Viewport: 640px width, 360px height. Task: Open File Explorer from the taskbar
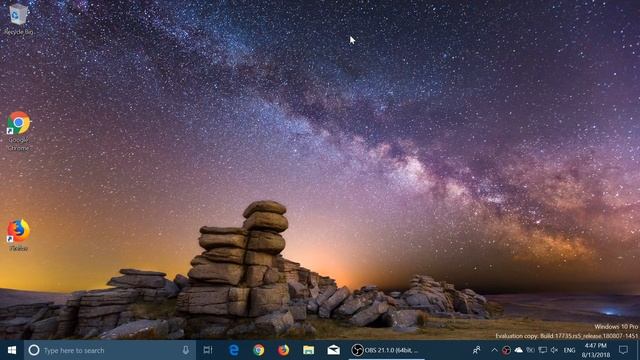pyautogui.click(x=309, y=350)
